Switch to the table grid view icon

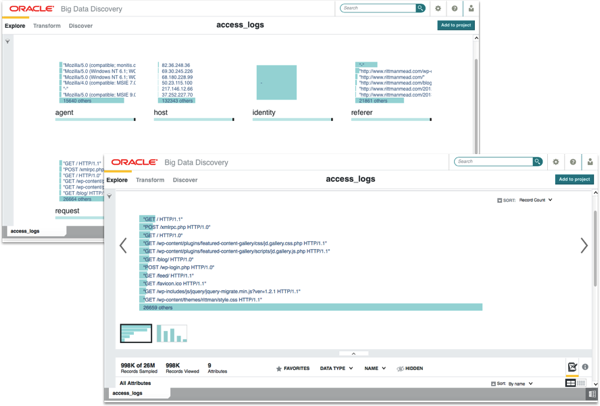(x=570, y=383)
